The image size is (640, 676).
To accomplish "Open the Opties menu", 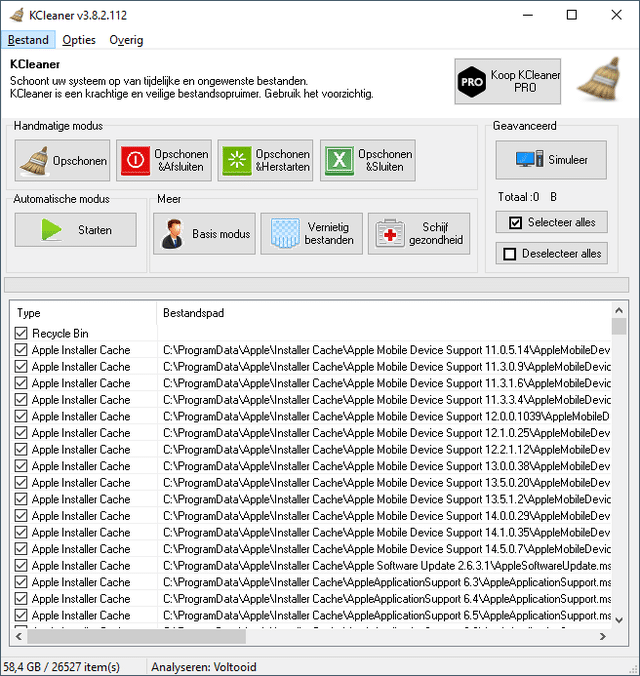I will (x=79, y=40).
